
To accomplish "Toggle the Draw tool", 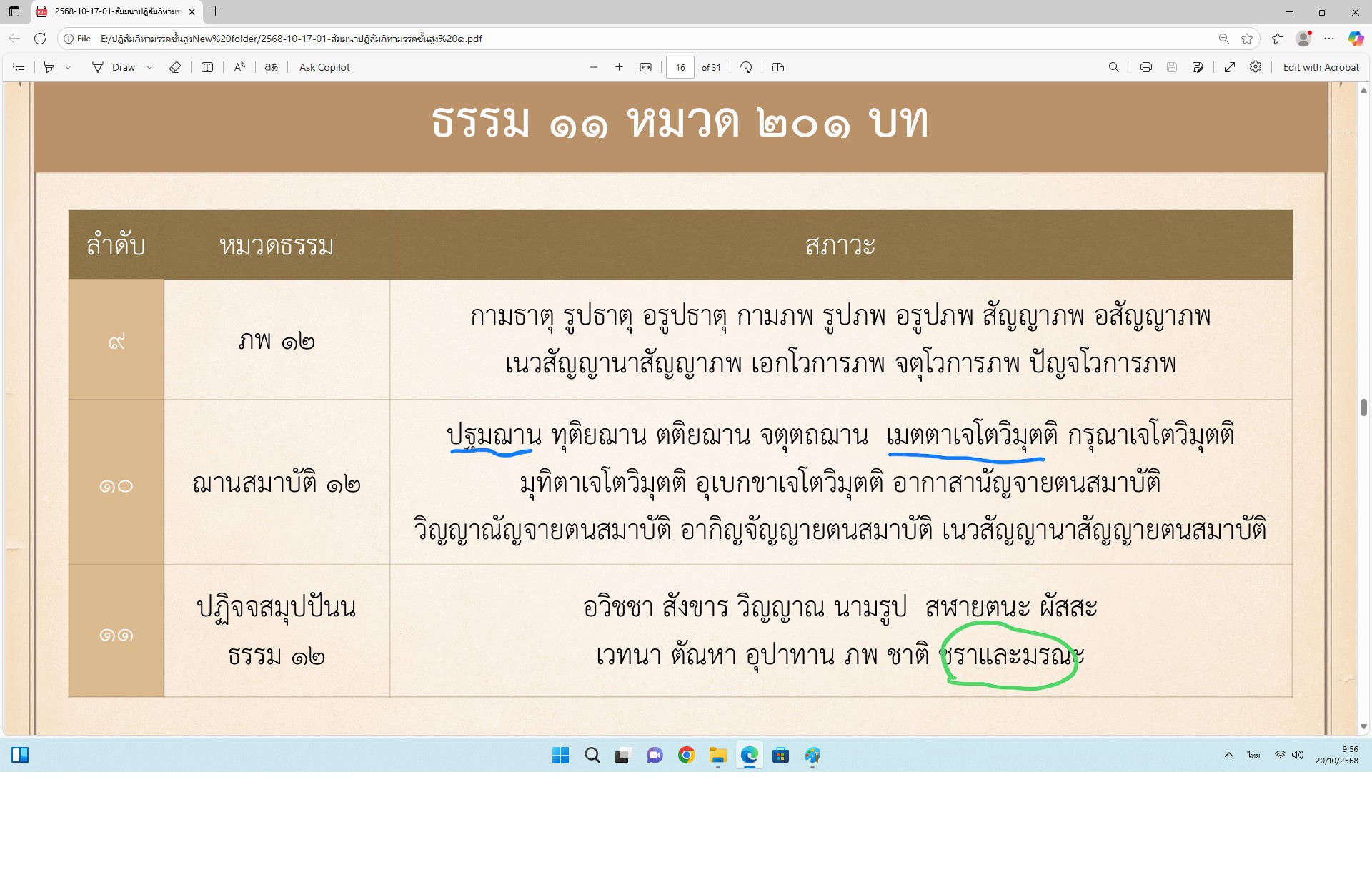I will pyautogui.click(x=114, y=67).
